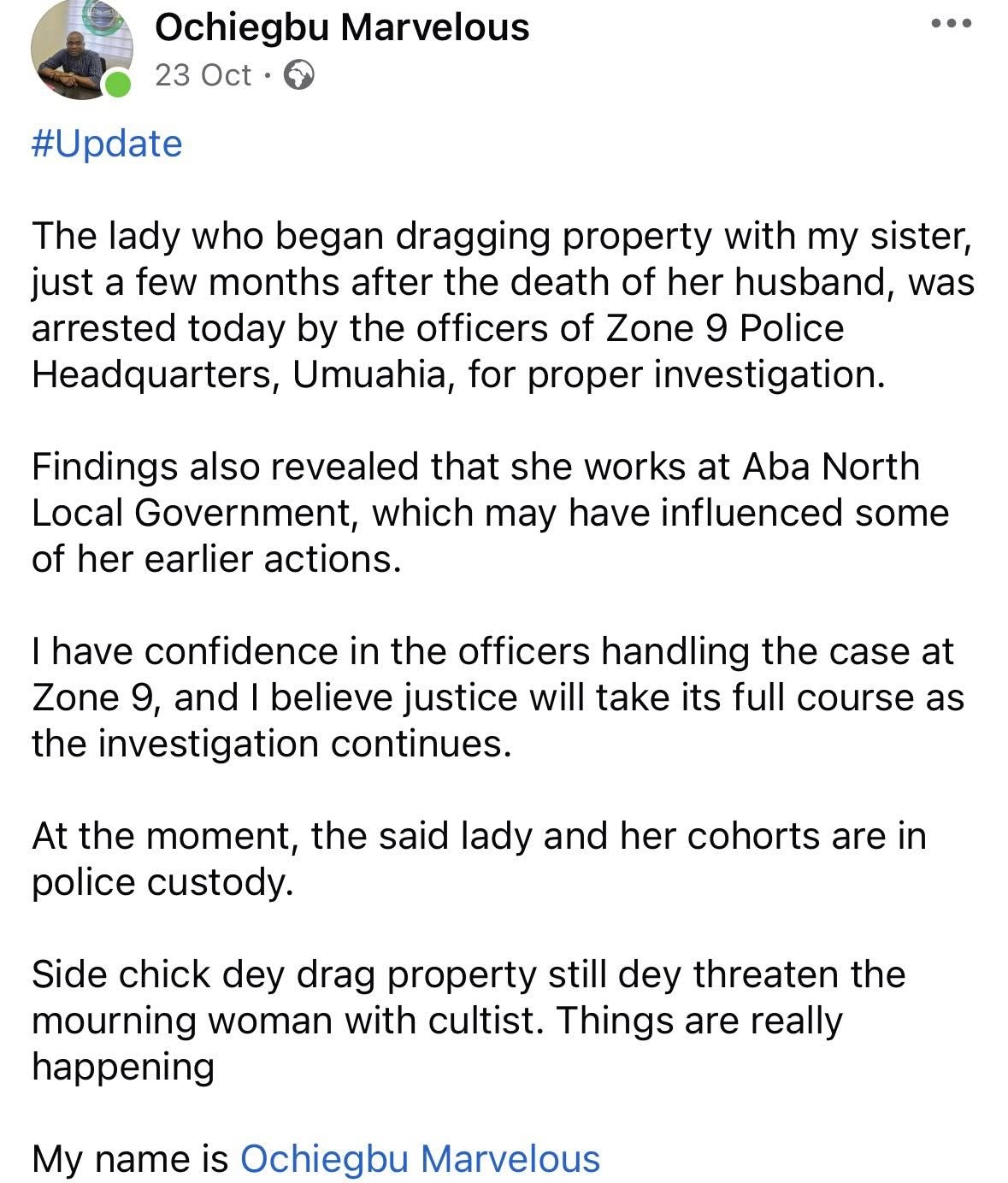Click the paragraph starting "The lady who began"
This screenshot has height=1183, width=1008.
pos(502,305)
